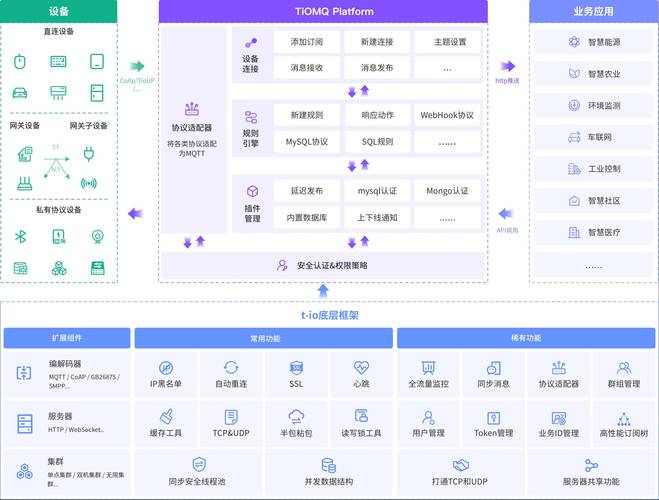Click the 插件管理 cube icon
Viewport: 659px width, 500px height.
(252, 192)
